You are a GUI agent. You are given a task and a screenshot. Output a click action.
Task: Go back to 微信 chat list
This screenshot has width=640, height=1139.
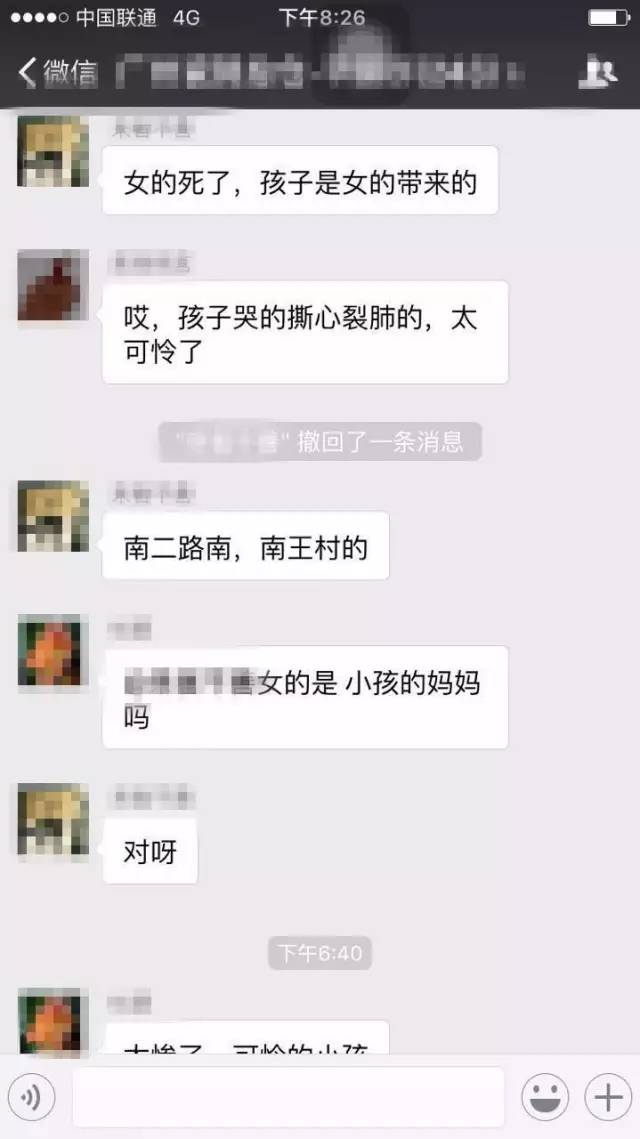coord(57,72)
